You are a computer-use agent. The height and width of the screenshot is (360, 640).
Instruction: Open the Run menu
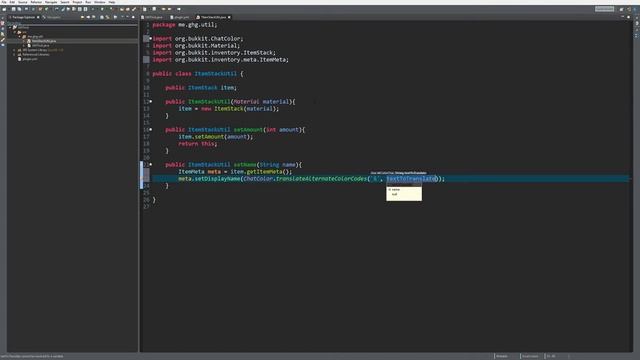88,2
